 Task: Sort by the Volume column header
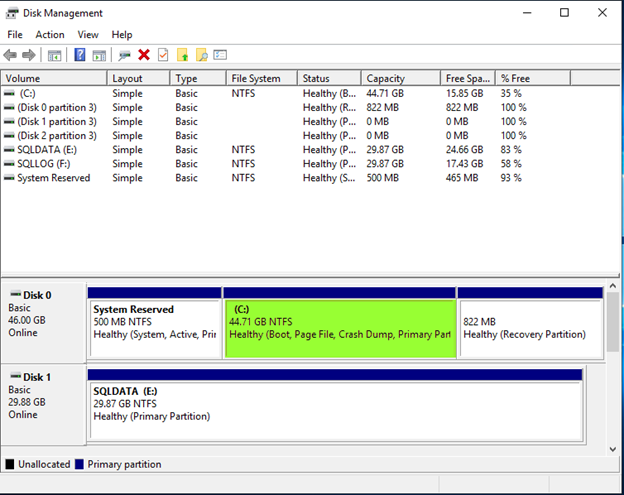pyautogui.click(x=54, y=78)
